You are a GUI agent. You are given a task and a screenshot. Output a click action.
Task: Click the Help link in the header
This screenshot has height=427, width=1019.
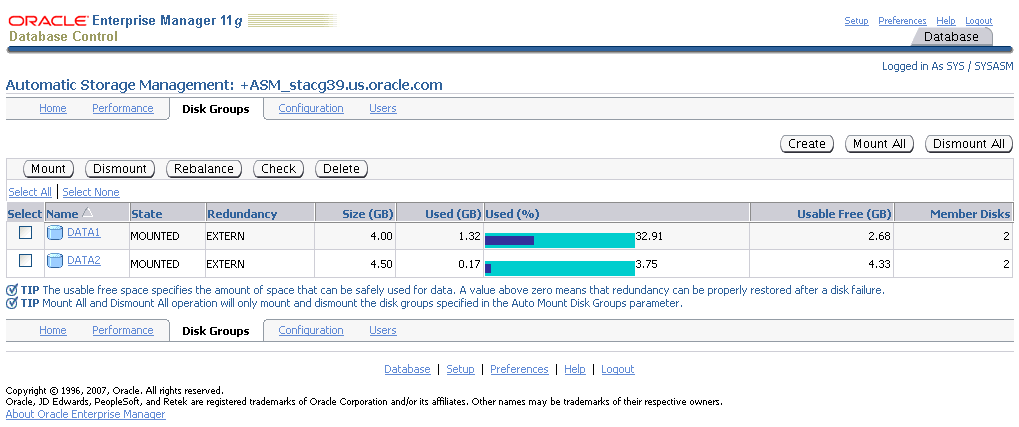[946, 21]
